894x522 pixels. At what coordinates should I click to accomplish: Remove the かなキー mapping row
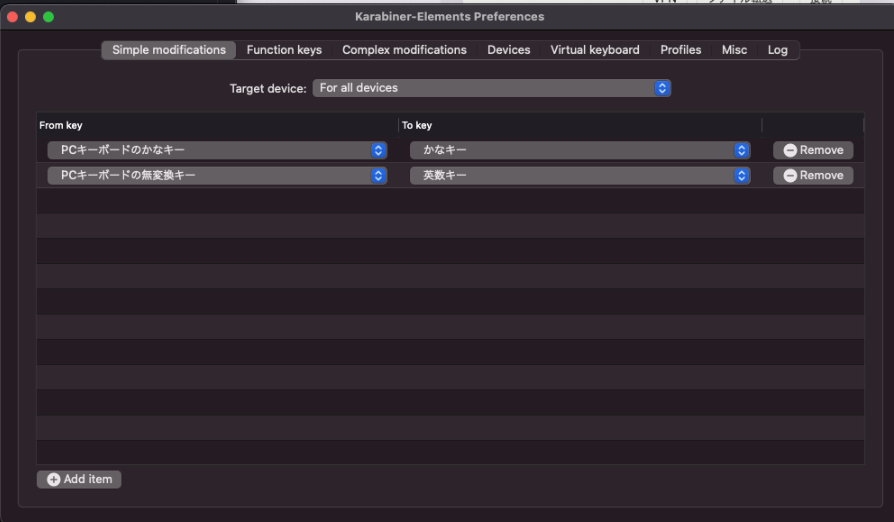[x=813, y=150]
